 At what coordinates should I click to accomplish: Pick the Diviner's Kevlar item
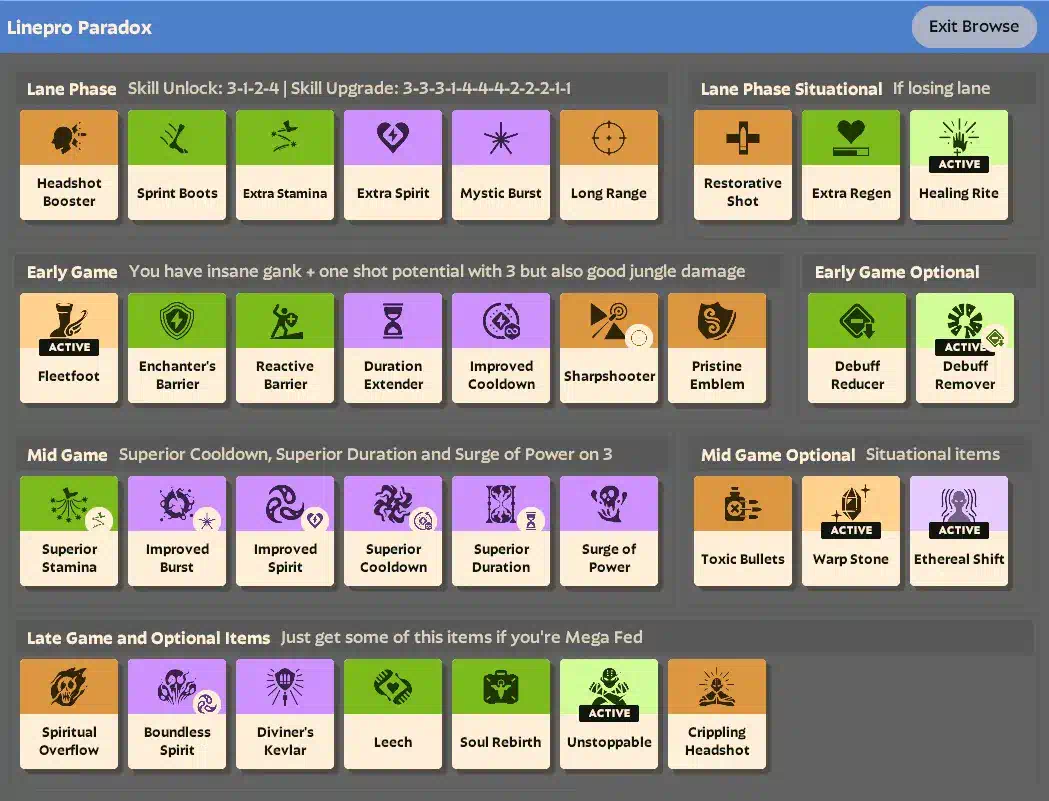pyautogui.click(x=285, y=714)
